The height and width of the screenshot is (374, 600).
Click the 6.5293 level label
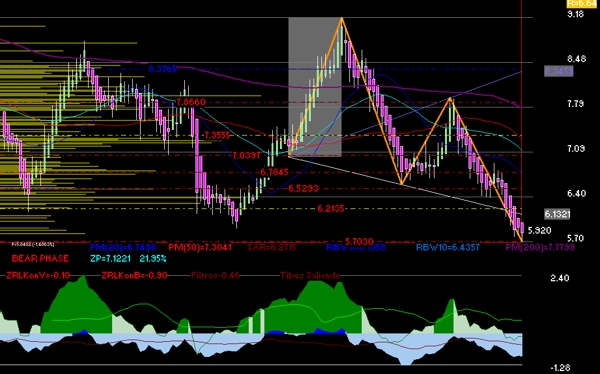pos(303,188)
